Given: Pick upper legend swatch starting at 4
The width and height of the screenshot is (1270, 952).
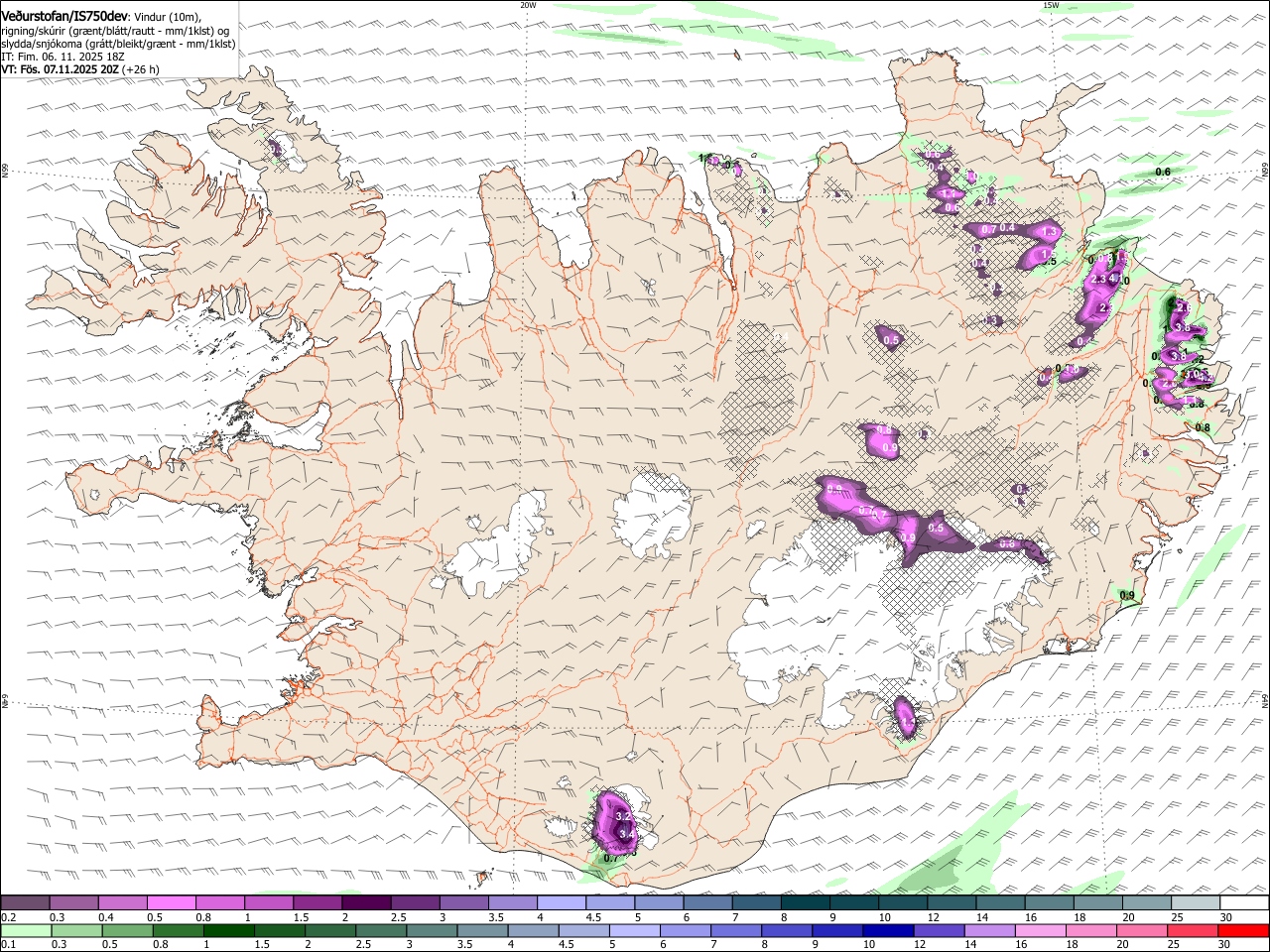Looking at the screenshot, I should point(562,902).
